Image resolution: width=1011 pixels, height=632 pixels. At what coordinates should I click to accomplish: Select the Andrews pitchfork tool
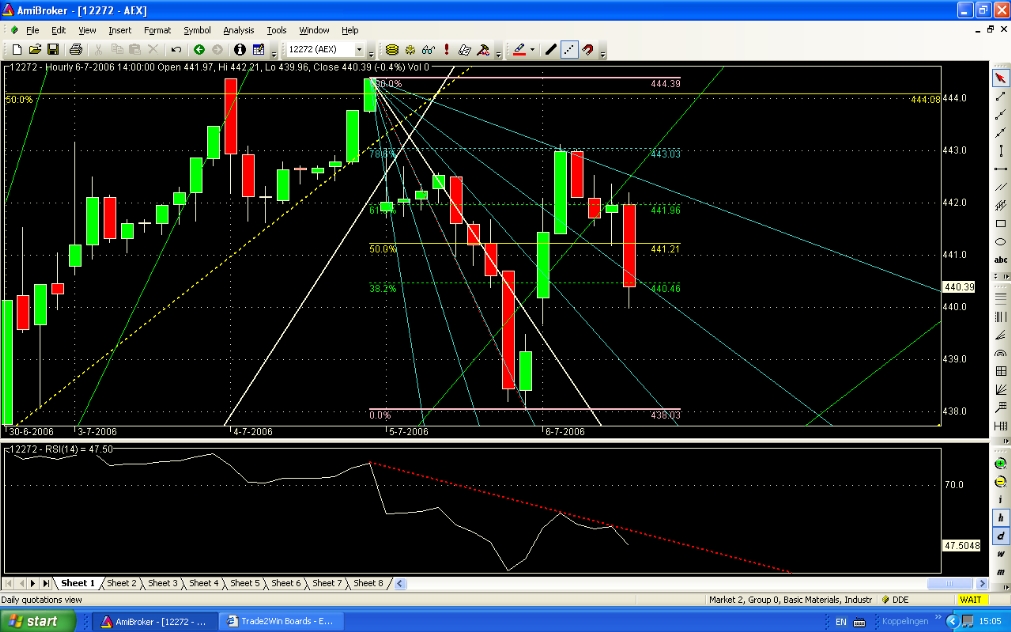pos(1000,407)
